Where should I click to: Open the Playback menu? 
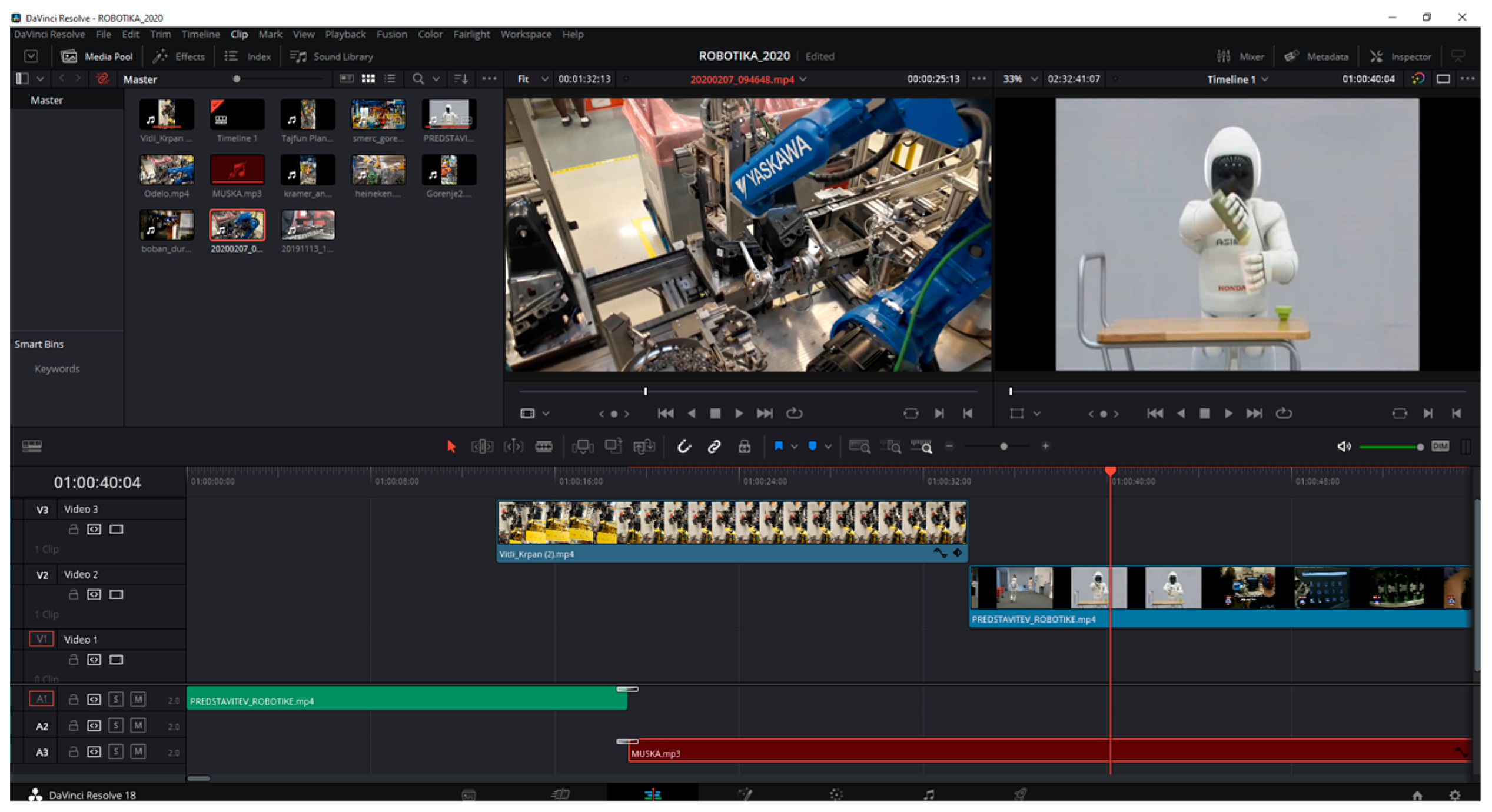(x=345, y=34)
